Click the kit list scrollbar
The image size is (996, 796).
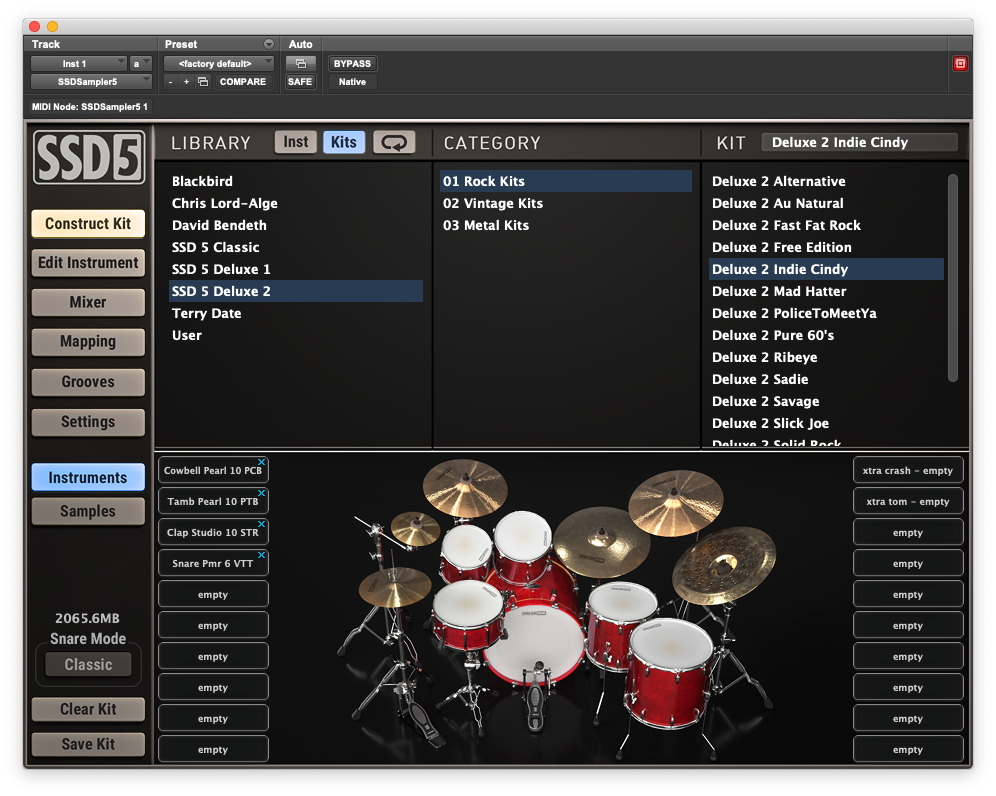click(952, 278)
